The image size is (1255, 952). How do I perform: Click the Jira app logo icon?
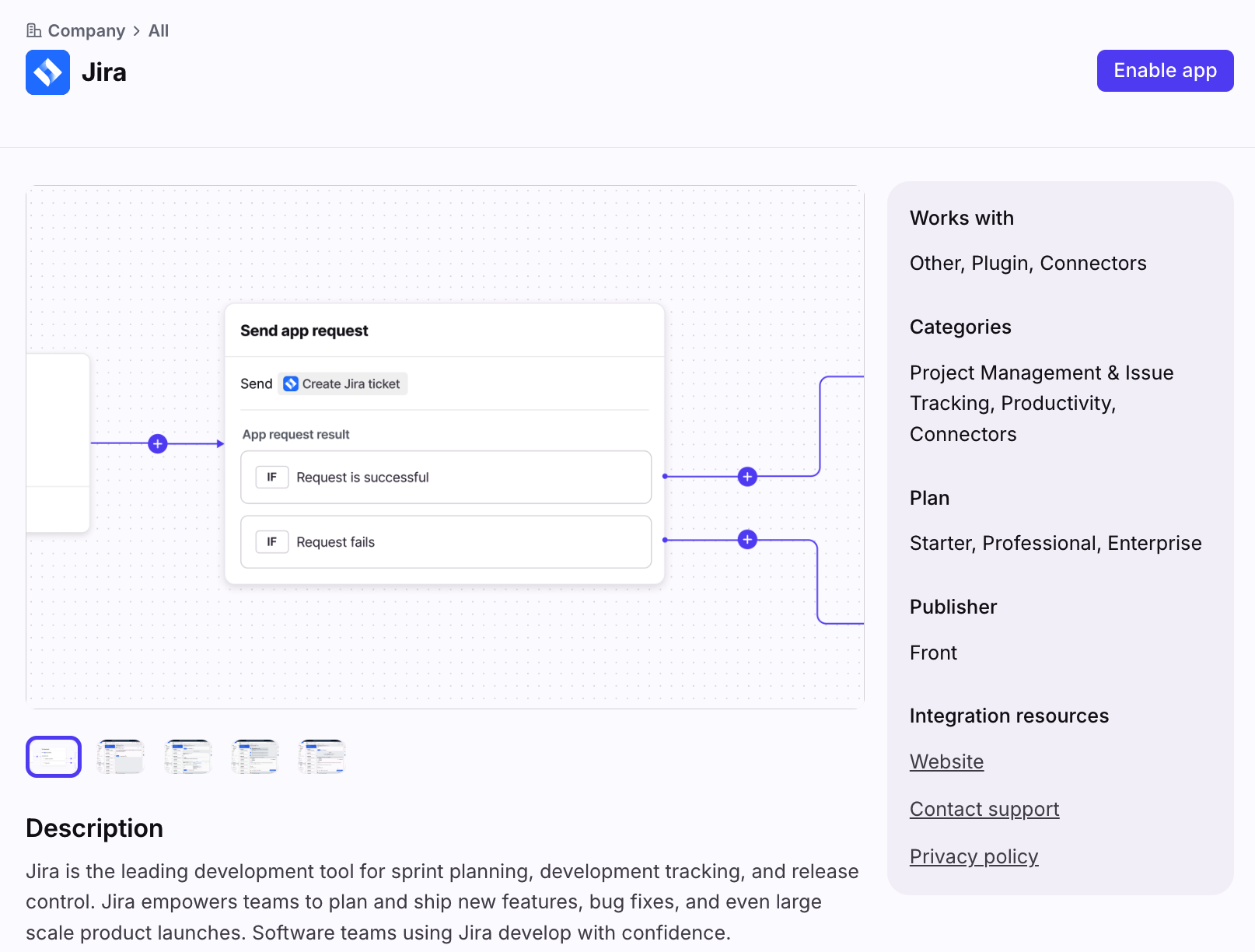[x=47, y=72]
